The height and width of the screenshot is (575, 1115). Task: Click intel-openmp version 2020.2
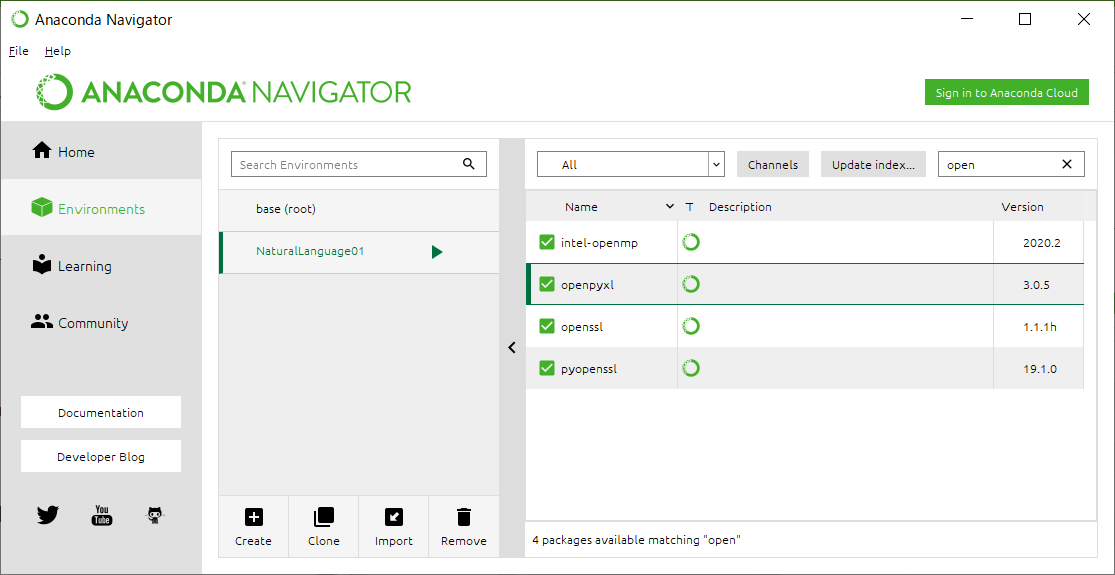pos(1041,243)
